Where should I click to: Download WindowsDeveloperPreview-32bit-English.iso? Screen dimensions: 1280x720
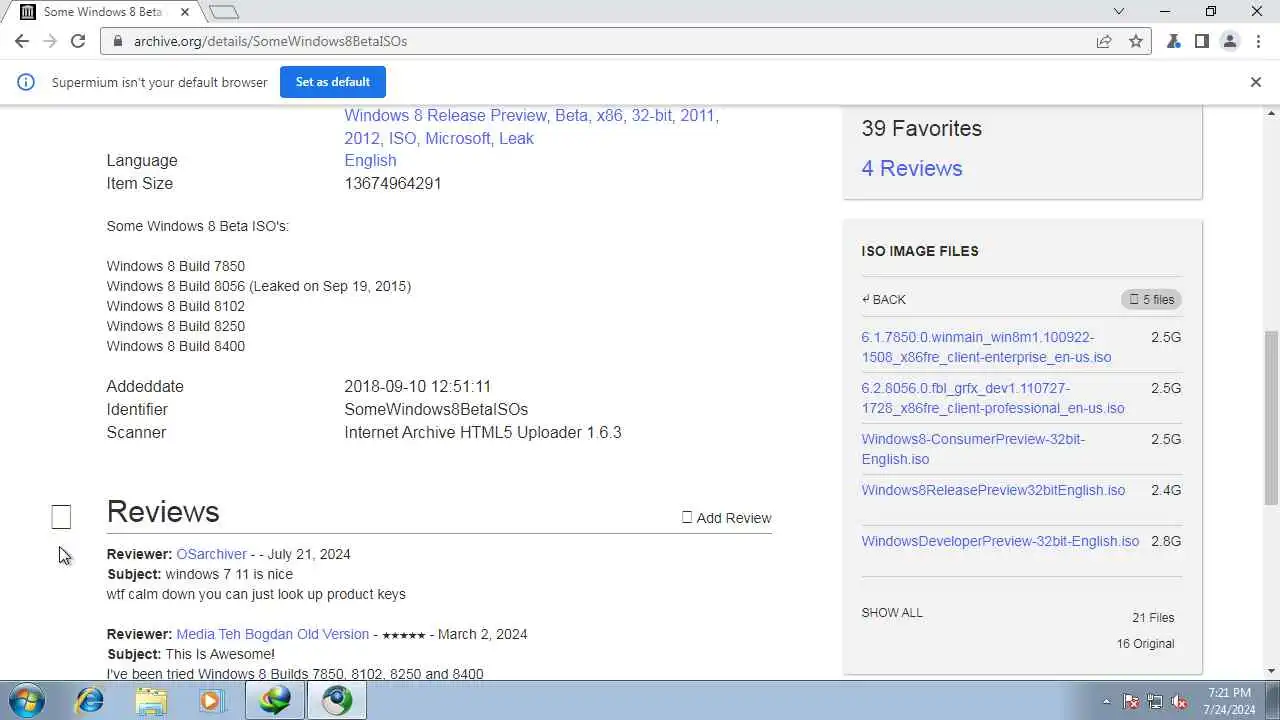tap(1000, 541)
